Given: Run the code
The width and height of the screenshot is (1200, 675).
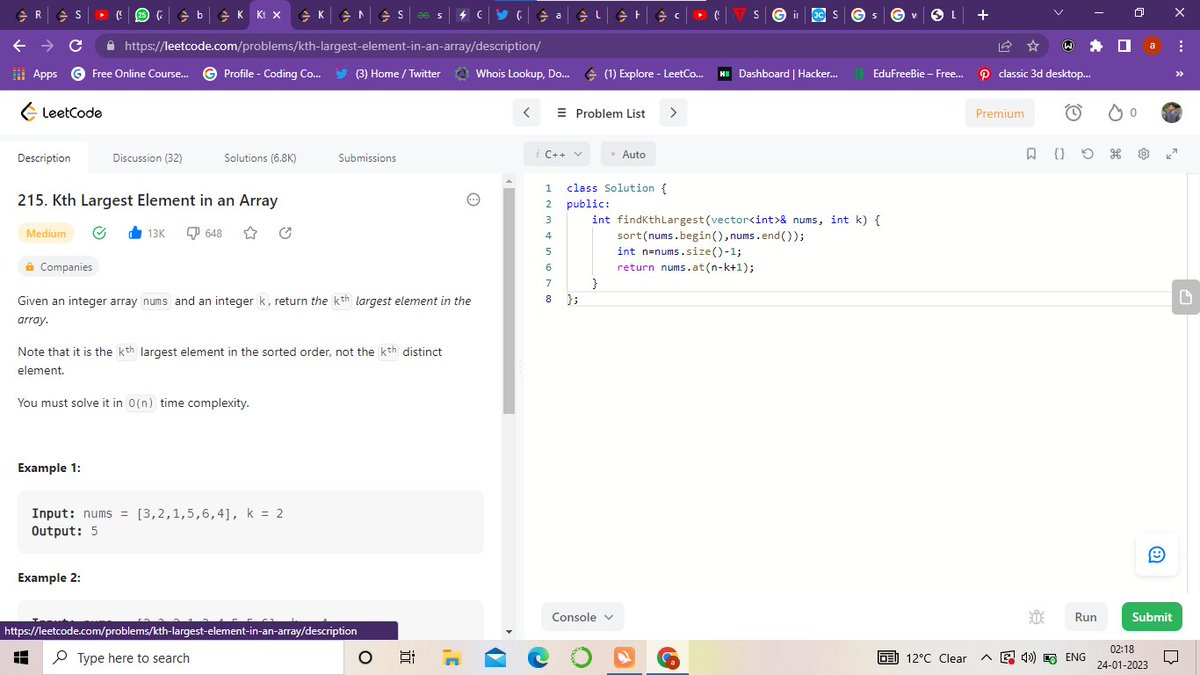Looking at the screenshot, I should [1085, 617].
